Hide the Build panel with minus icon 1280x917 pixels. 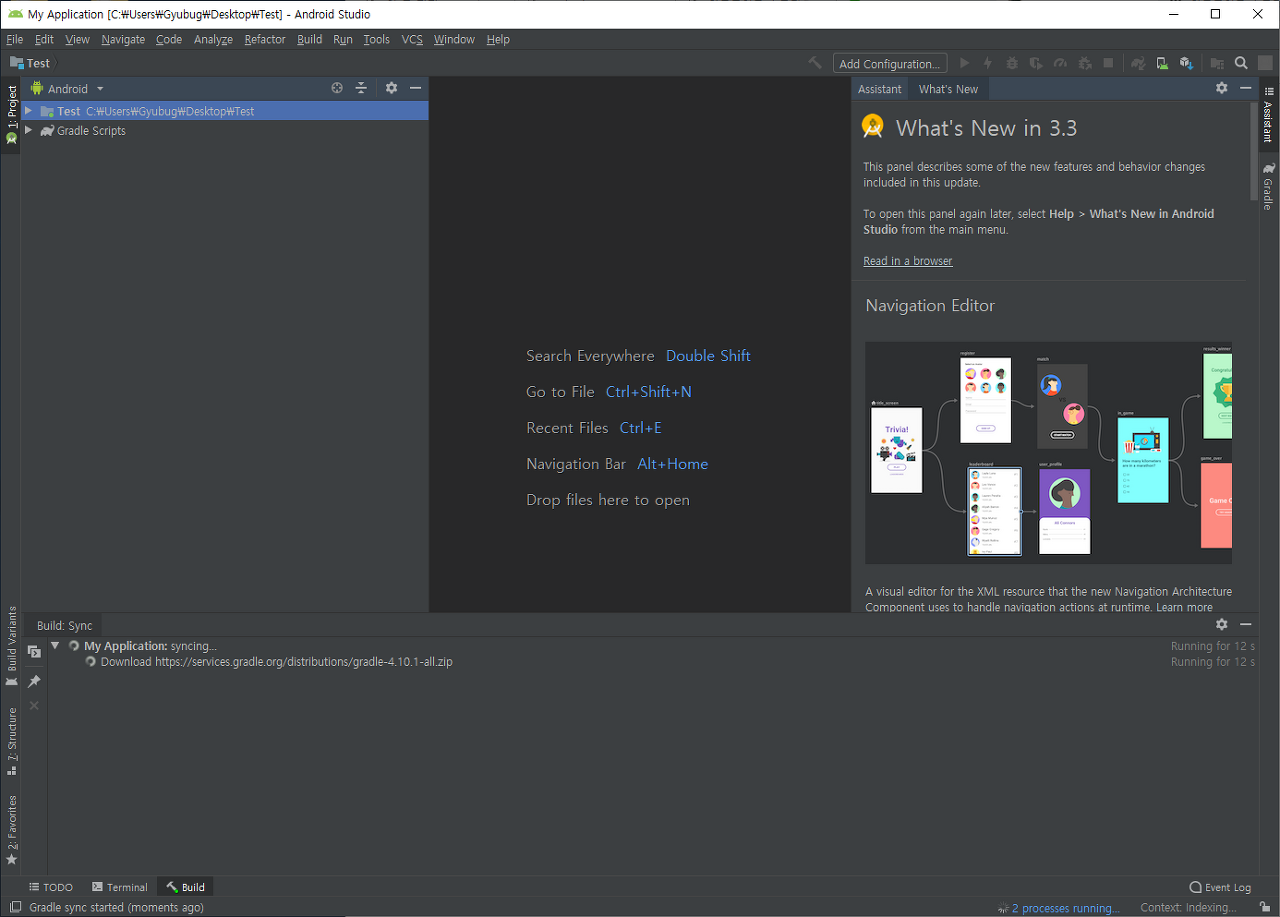click(1245, 624)
